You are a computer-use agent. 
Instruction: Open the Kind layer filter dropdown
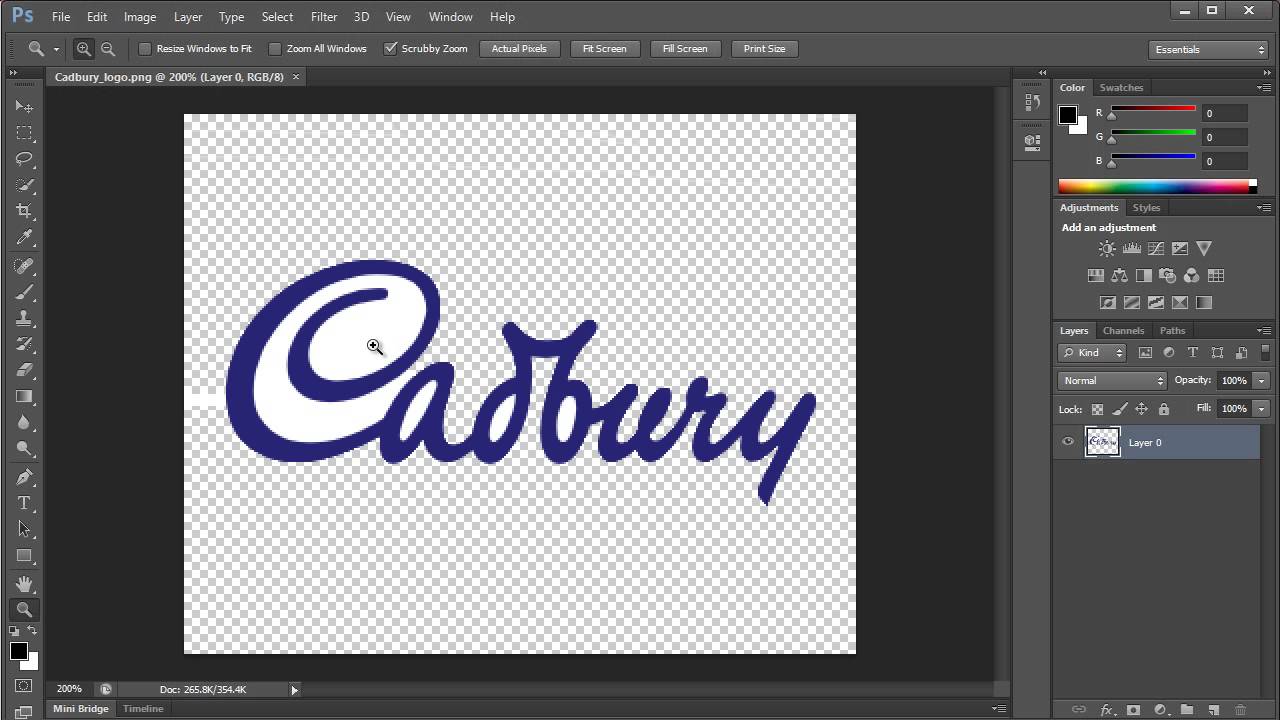click(1092, 352)
